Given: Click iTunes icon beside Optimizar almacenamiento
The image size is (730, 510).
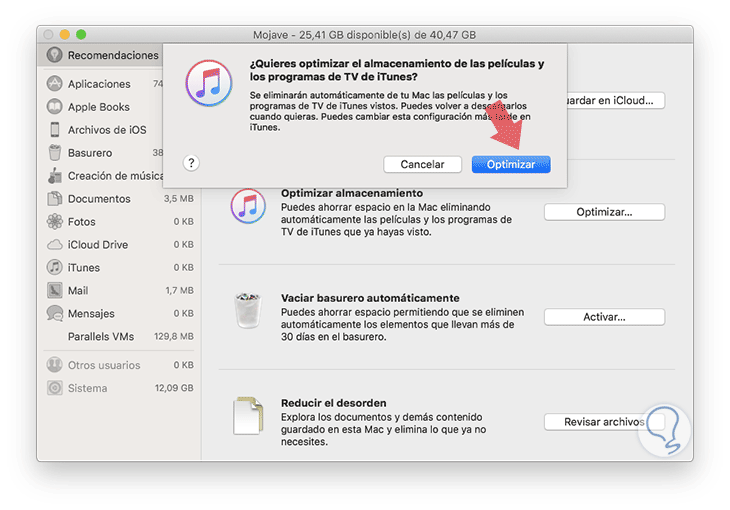Looking at the screenshot, I should point(248,206).
